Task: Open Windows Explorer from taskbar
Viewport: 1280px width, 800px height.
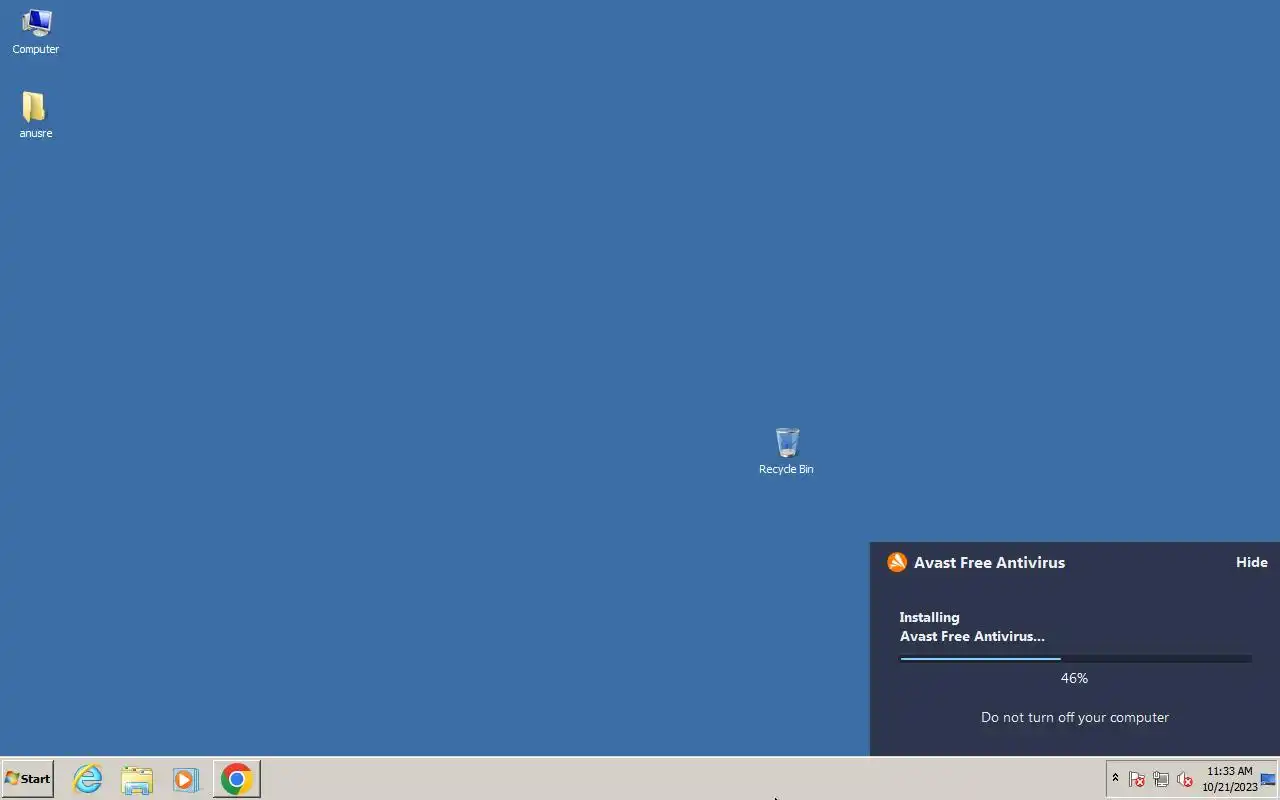Action: (x=137, y=779)
